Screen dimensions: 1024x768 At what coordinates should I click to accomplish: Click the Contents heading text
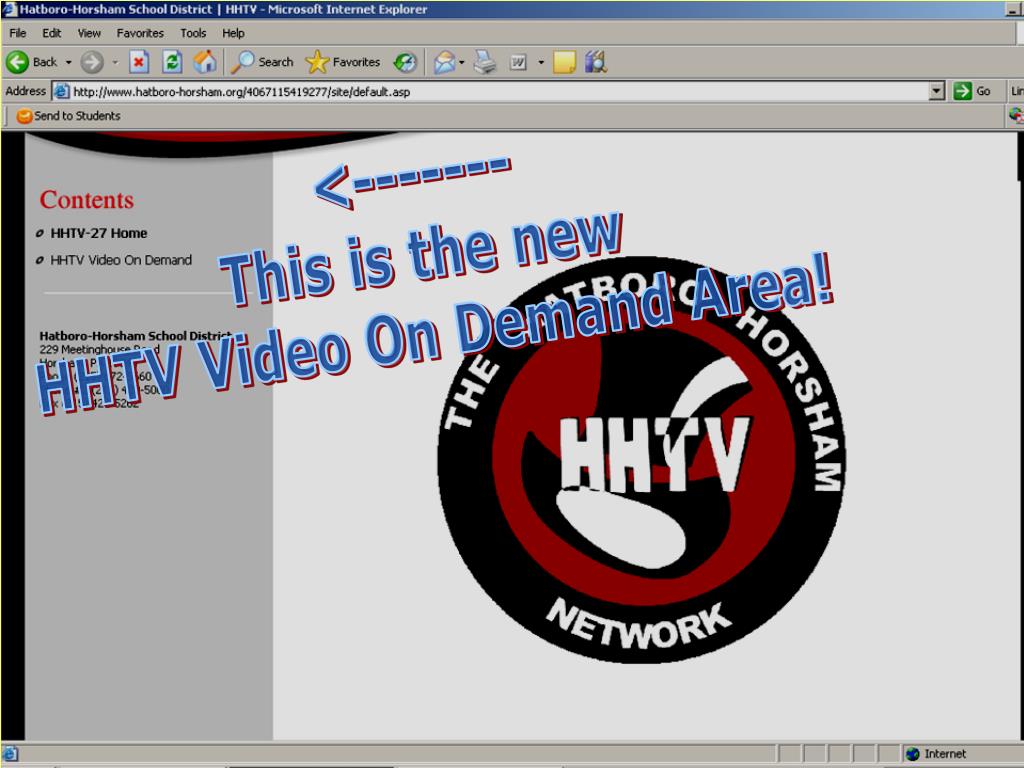pyautogui.click(x=86, y=200)
